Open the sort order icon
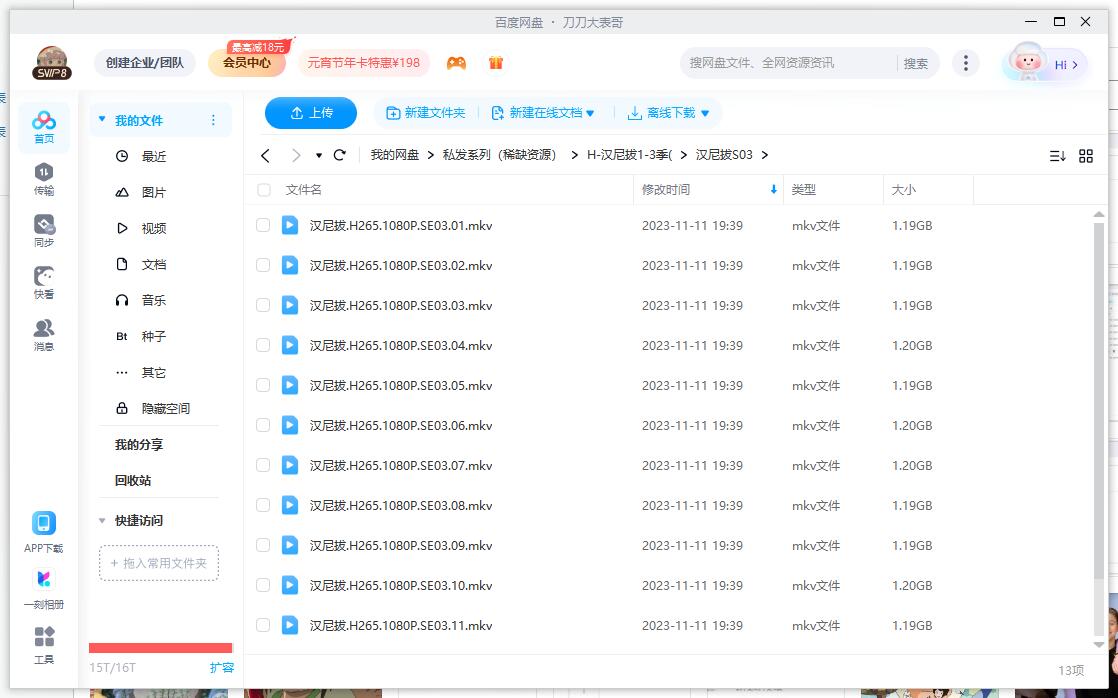The height and width of the screenshot is (698, 1118). (1058, 156)
